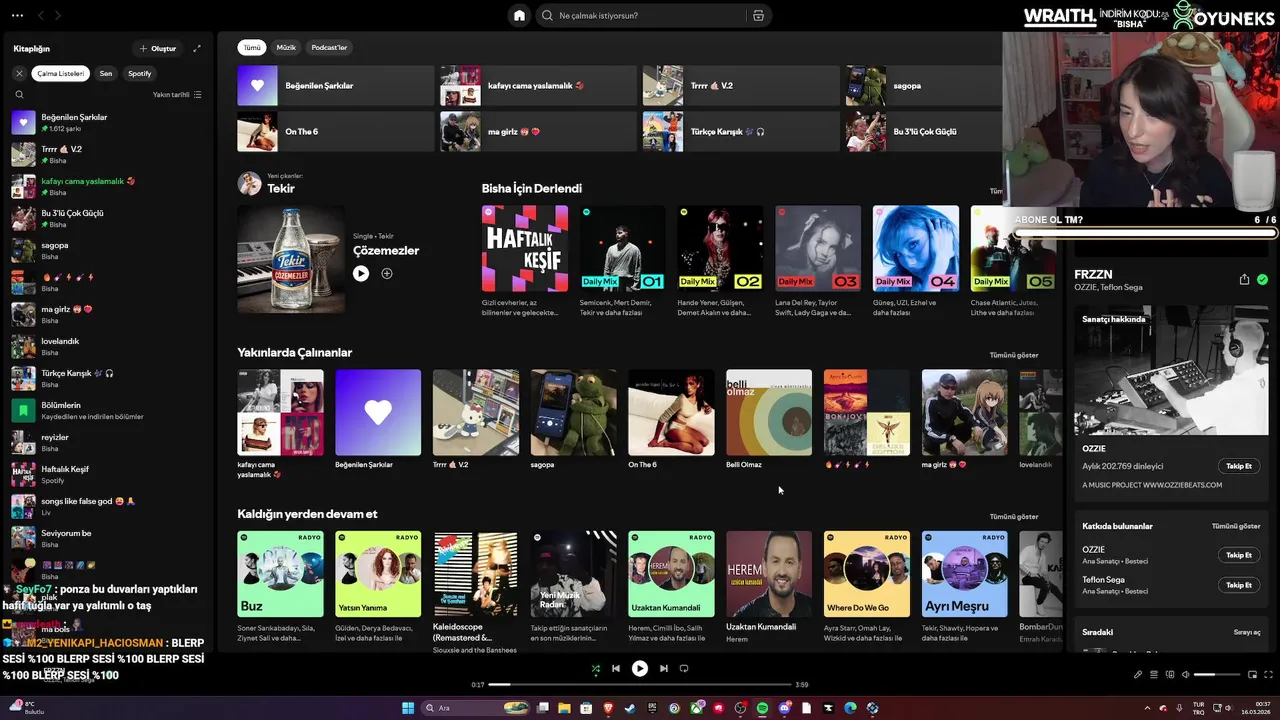Enter fullscreen with player bar icon
Viewport: 1280px width, 720px height.
[1268, 674]
